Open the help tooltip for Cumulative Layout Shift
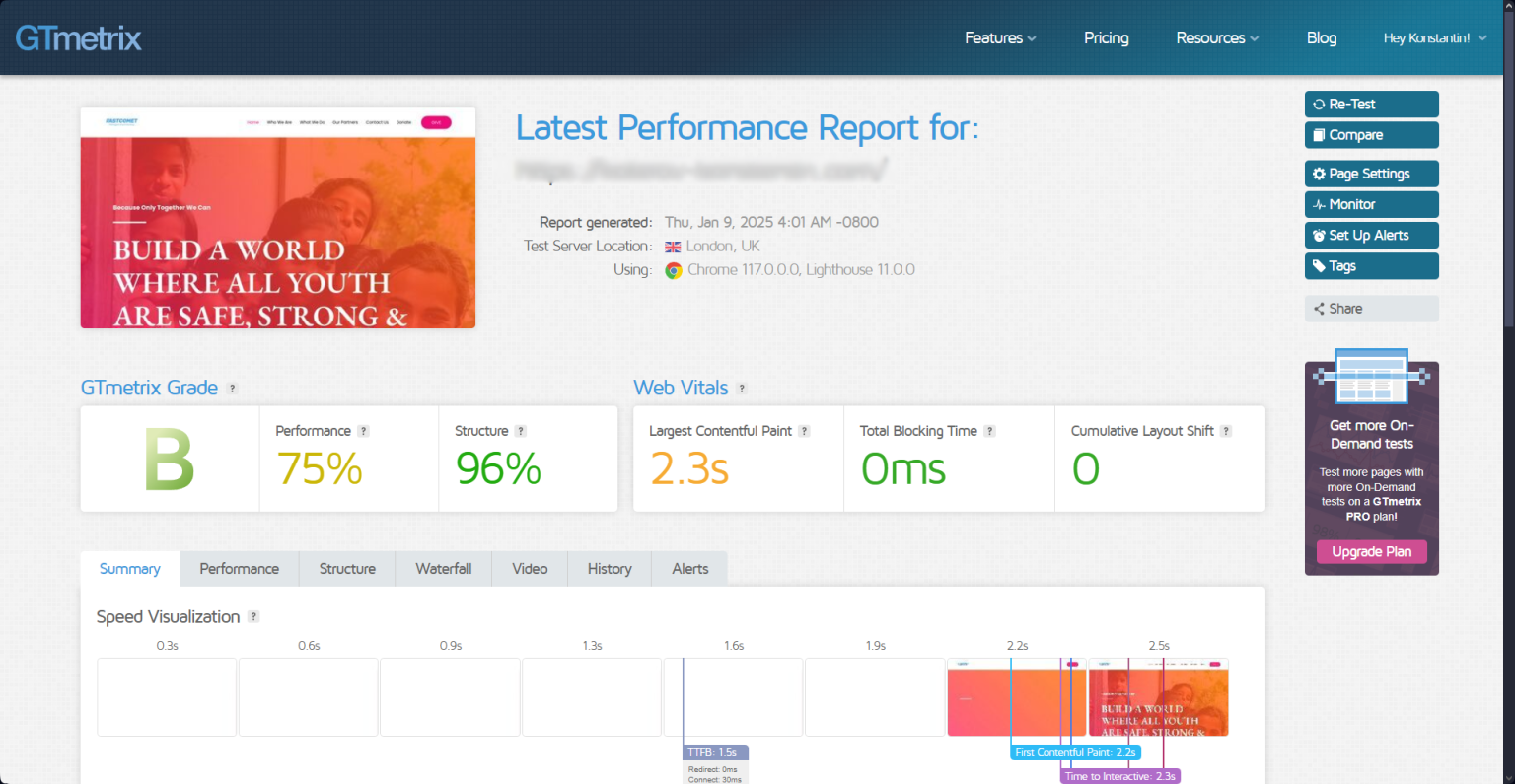1515x784 pixels. pos(1226,431)
